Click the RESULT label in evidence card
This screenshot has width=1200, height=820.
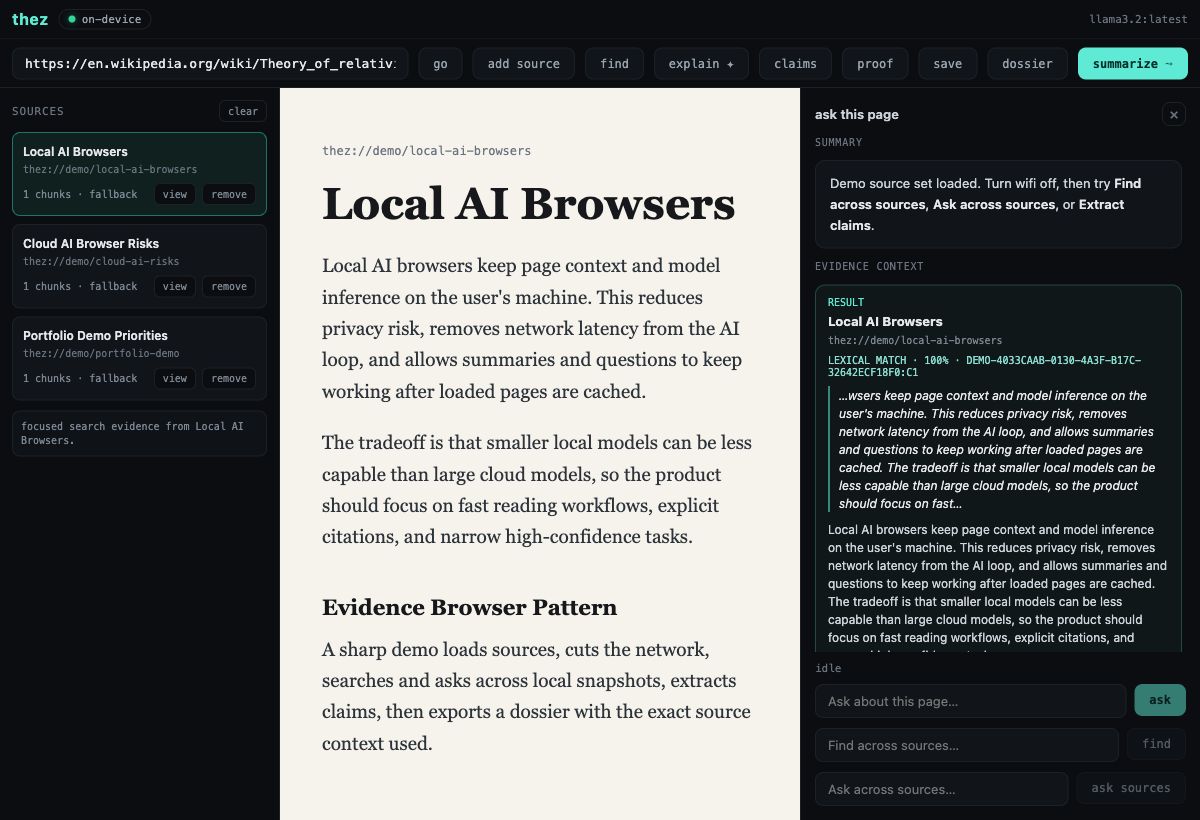[x=846, y=302]
